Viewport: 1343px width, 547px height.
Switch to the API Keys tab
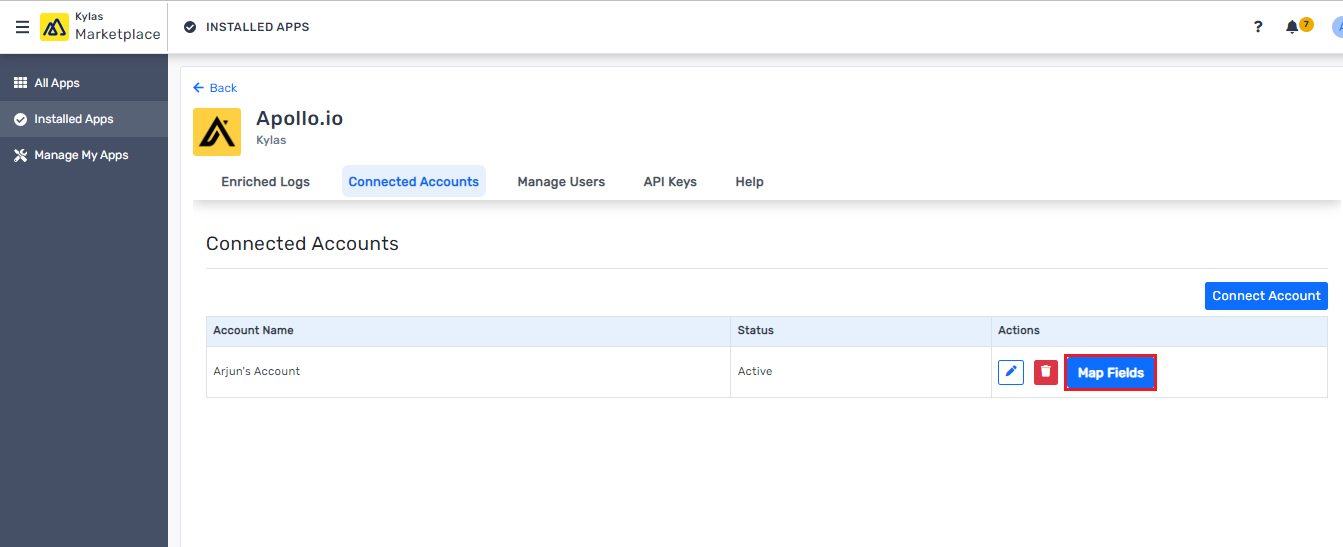(670, 182)
